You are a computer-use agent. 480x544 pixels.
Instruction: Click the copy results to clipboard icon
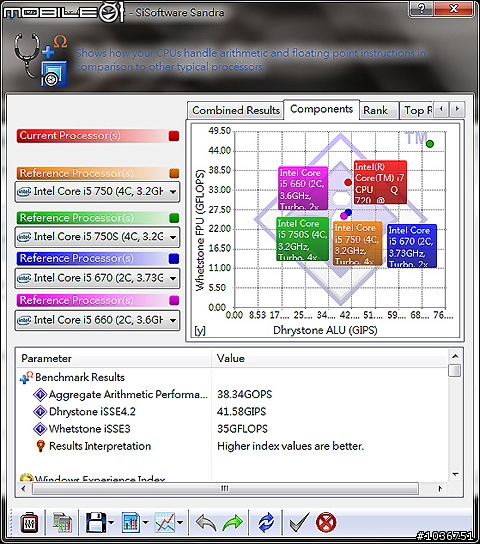tap(62, 523)
